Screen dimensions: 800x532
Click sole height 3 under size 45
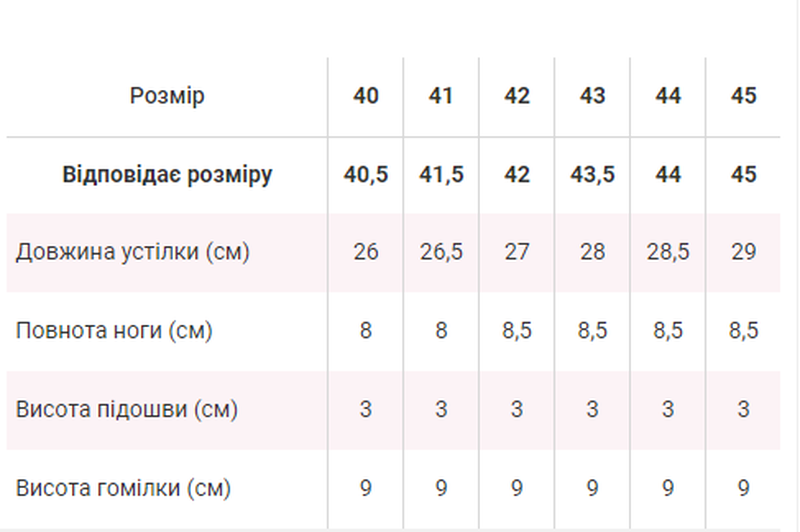[x=743, y=410]
